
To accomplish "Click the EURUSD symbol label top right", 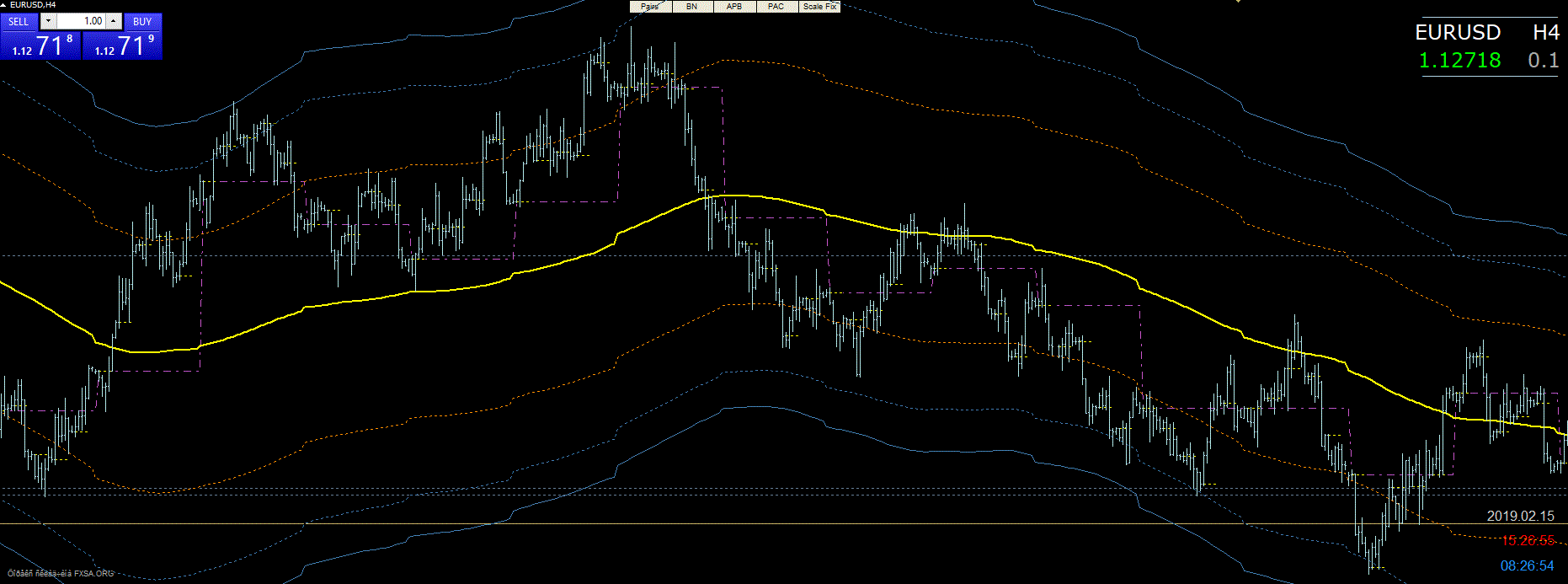I will pyautogui.click(x=1458, y=32).
